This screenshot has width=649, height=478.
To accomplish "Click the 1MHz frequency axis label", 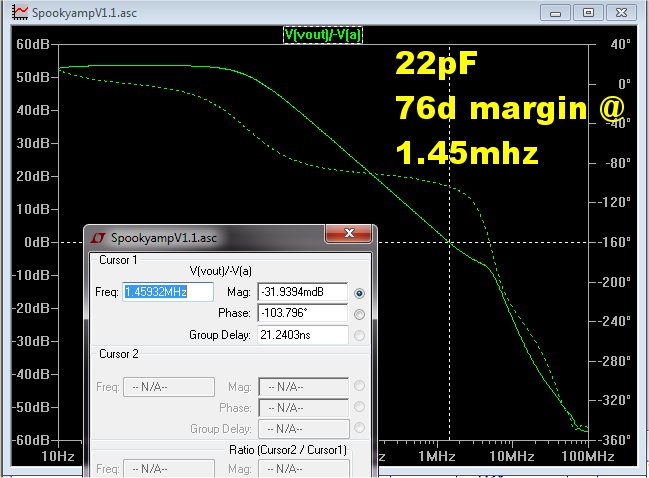I will click(436, 456).
